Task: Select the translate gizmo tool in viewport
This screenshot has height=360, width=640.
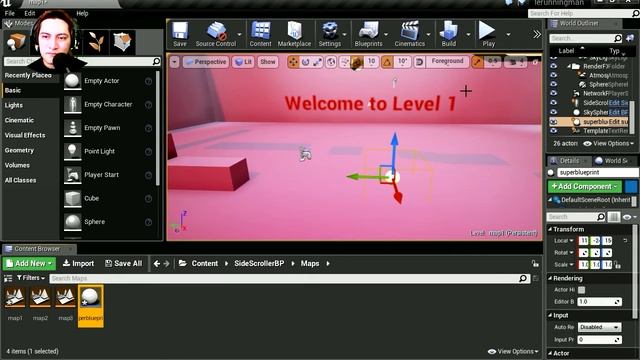Action: pyautogui.click(x=293, y=62)
